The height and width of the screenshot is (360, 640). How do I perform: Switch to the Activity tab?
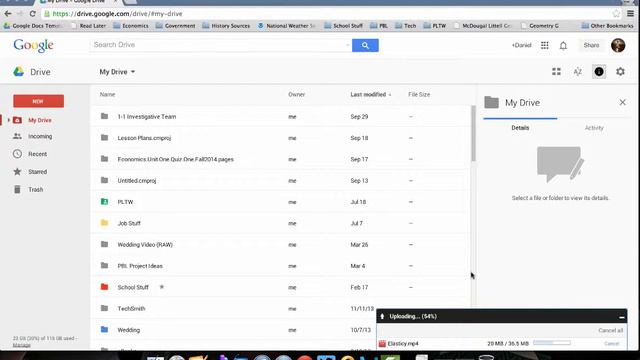coord(594,128)
